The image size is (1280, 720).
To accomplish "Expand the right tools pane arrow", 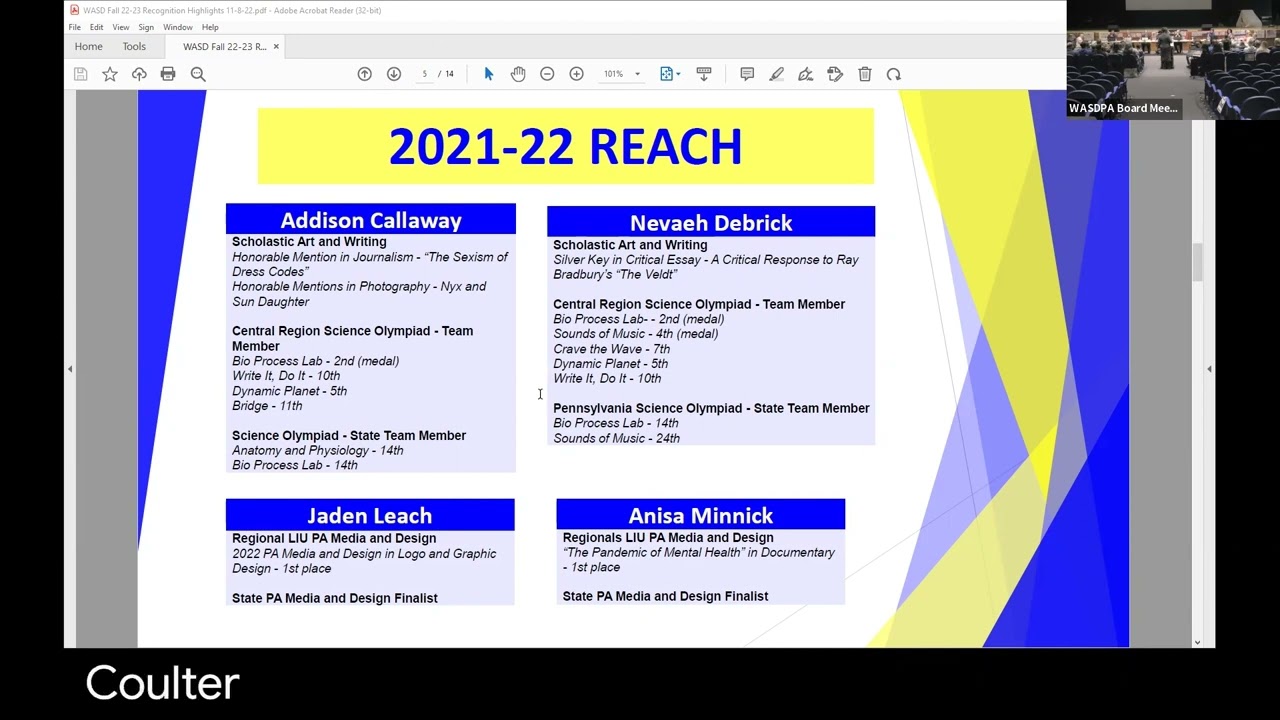I will (x=1209, y=369).
